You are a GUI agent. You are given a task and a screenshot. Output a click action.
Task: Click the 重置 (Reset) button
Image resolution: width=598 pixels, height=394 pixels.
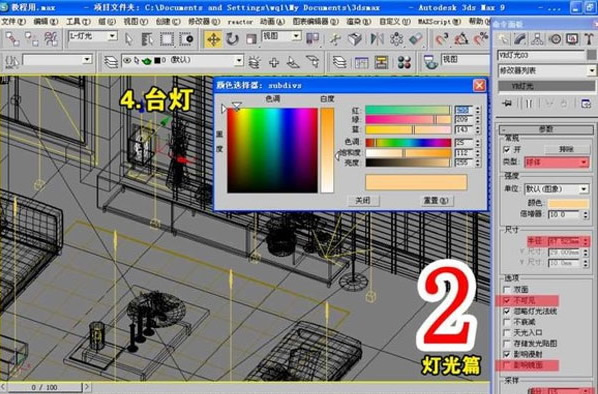(437, 200)
